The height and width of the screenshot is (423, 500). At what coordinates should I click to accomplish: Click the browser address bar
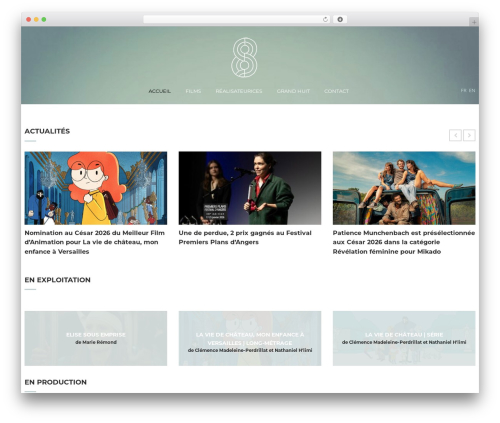pos(237,19)
